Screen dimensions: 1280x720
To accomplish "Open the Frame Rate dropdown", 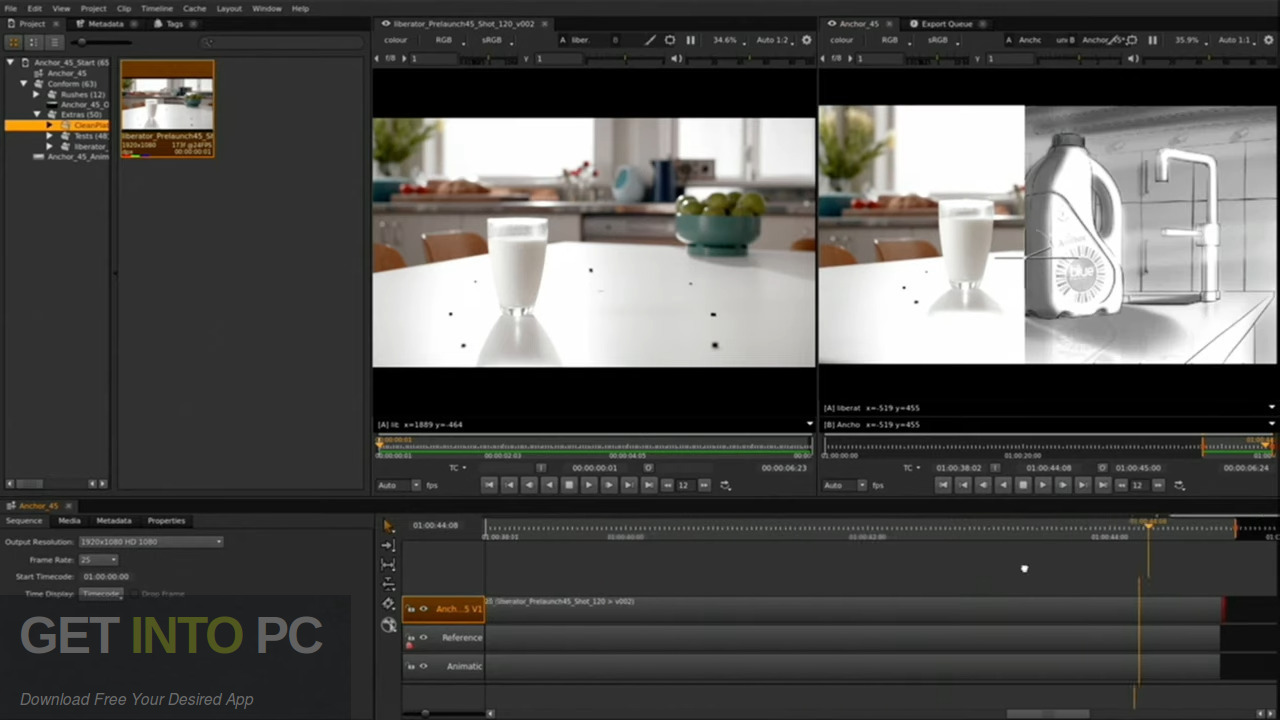I will pyautogui.click(x=98, y=560).
